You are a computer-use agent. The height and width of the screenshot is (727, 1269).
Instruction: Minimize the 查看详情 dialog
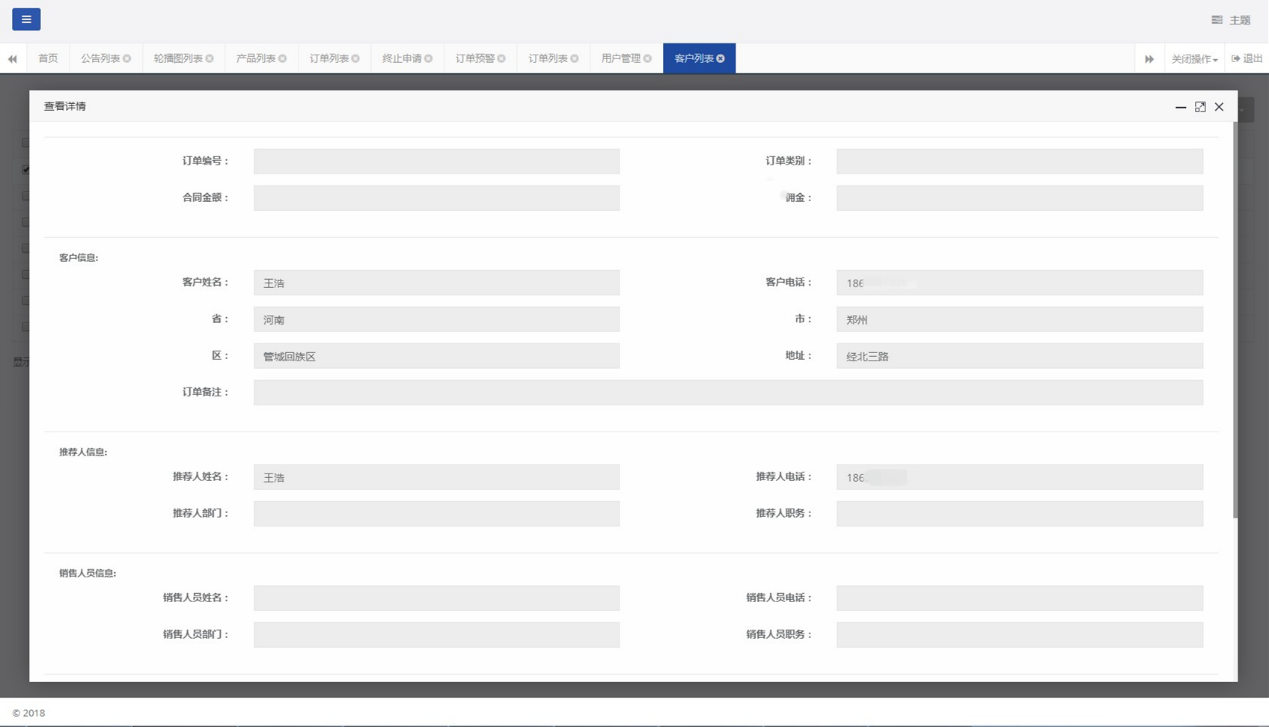pyautogui.click(x=1180, y=107)
